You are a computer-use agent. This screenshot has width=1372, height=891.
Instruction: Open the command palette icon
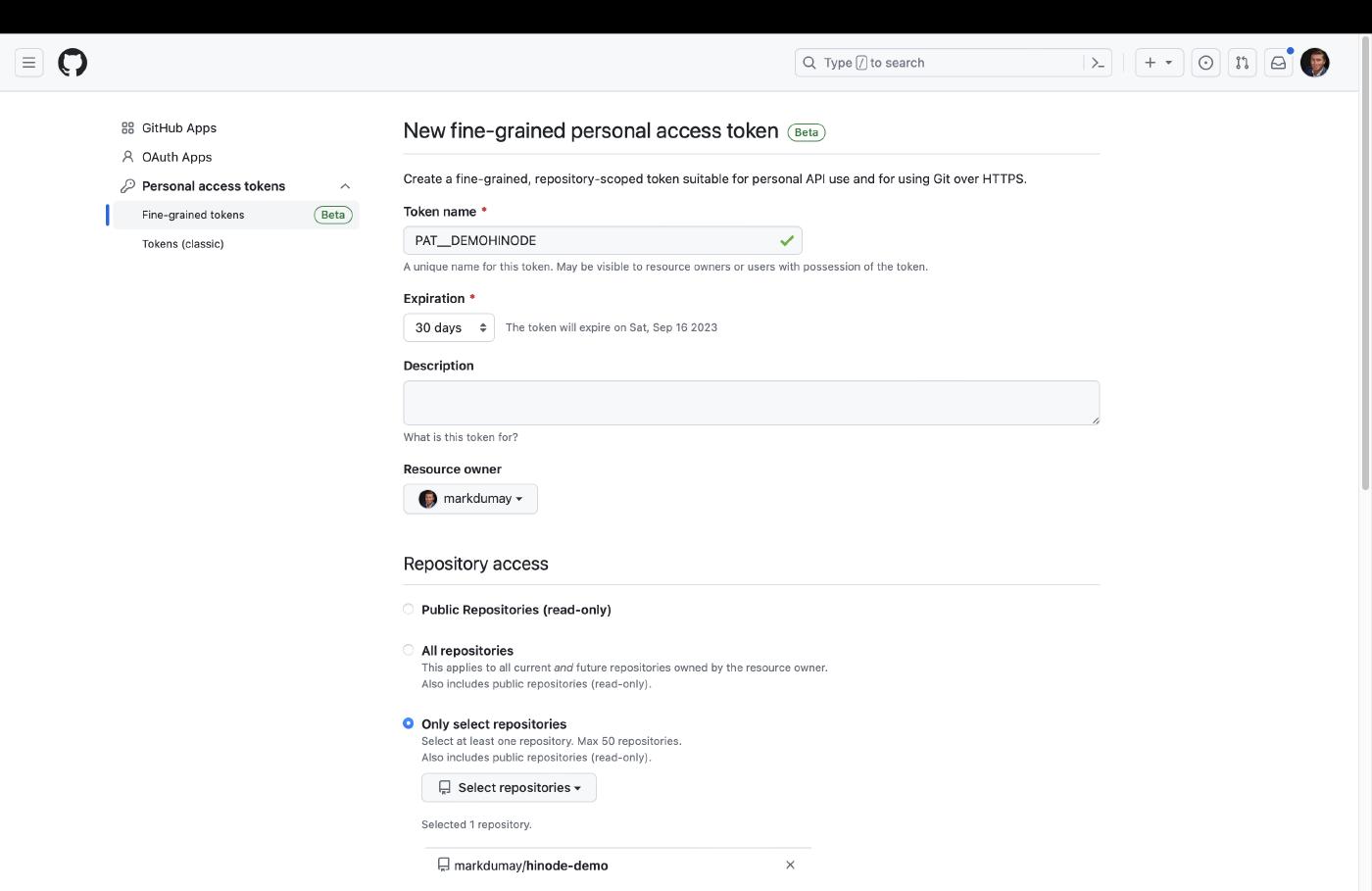click(1098, 63)
